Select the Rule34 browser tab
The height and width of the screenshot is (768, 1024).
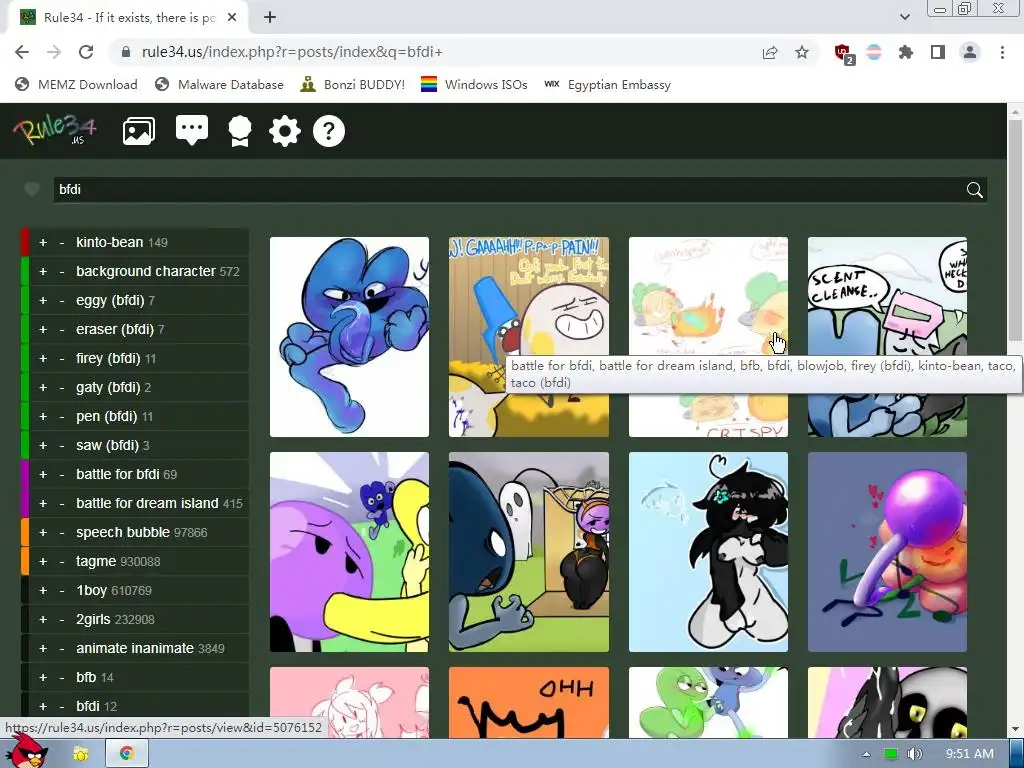(x=129, y=18)
